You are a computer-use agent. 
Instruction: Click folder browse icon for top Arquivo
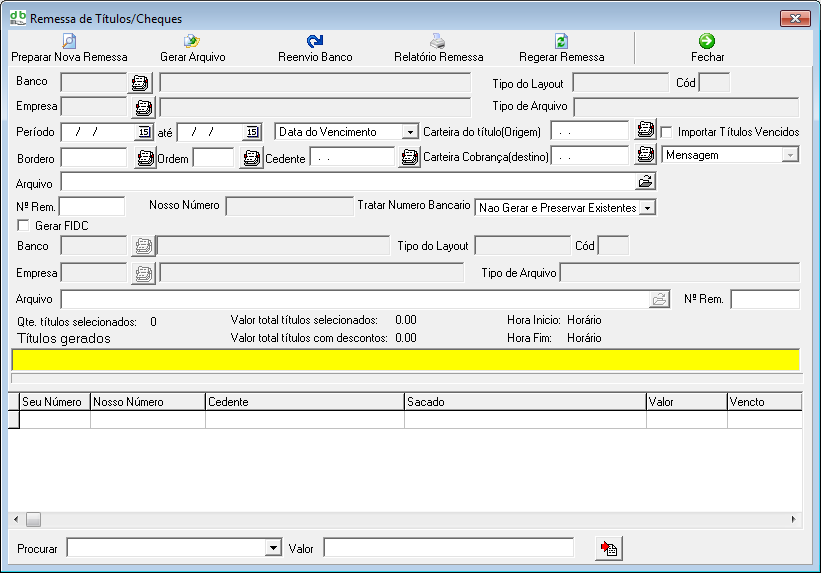pyautogui.click(x=646, y=182)
